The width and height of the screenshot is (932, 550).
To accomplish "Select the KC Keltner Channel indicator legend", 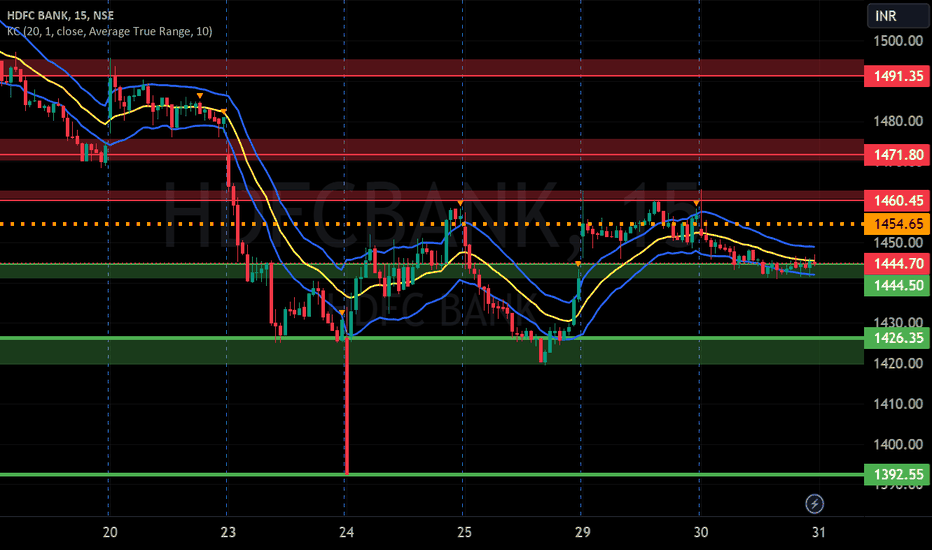I will 109,31.
